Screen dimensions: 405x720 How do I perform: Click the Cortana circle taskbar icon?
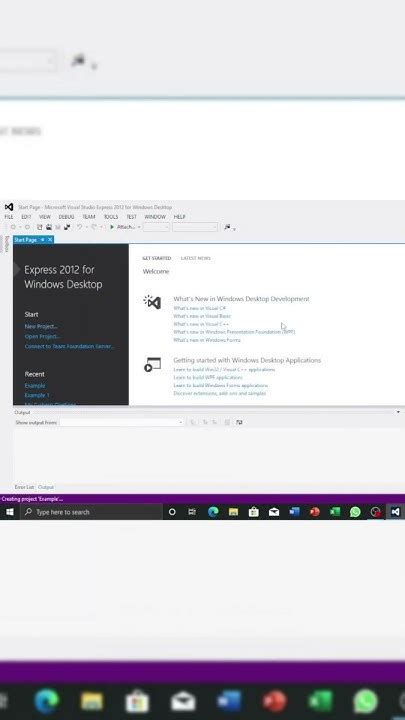point(172,512)
